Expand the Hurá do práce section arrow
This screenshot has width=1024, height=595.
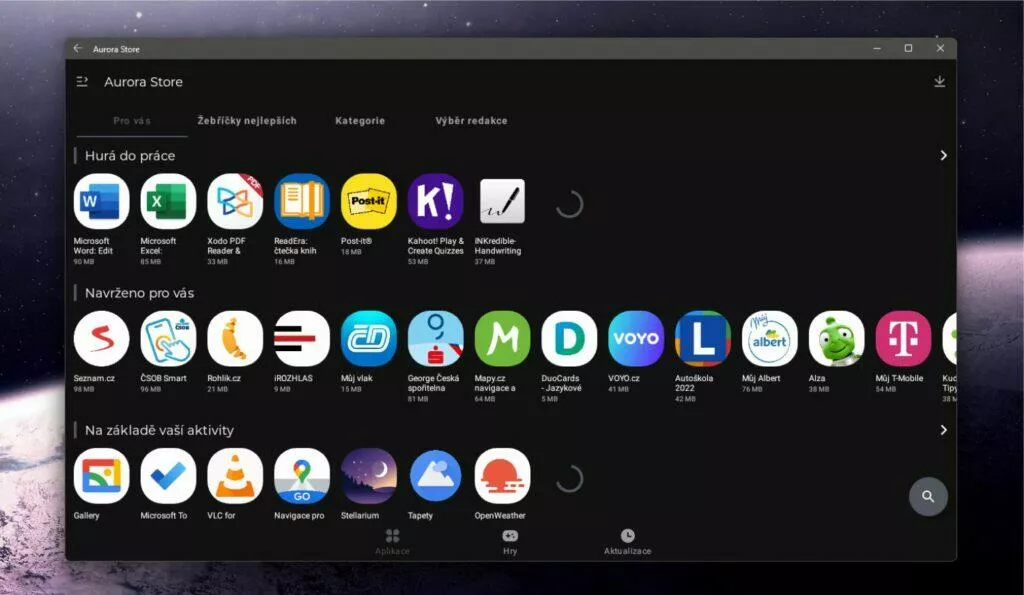[x=943, y=155]
